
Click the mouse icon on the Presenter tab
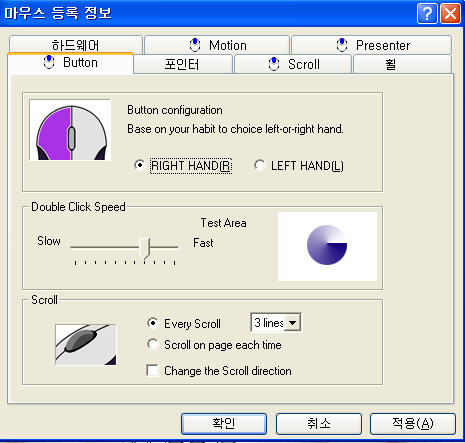click(x=342, y=45)
